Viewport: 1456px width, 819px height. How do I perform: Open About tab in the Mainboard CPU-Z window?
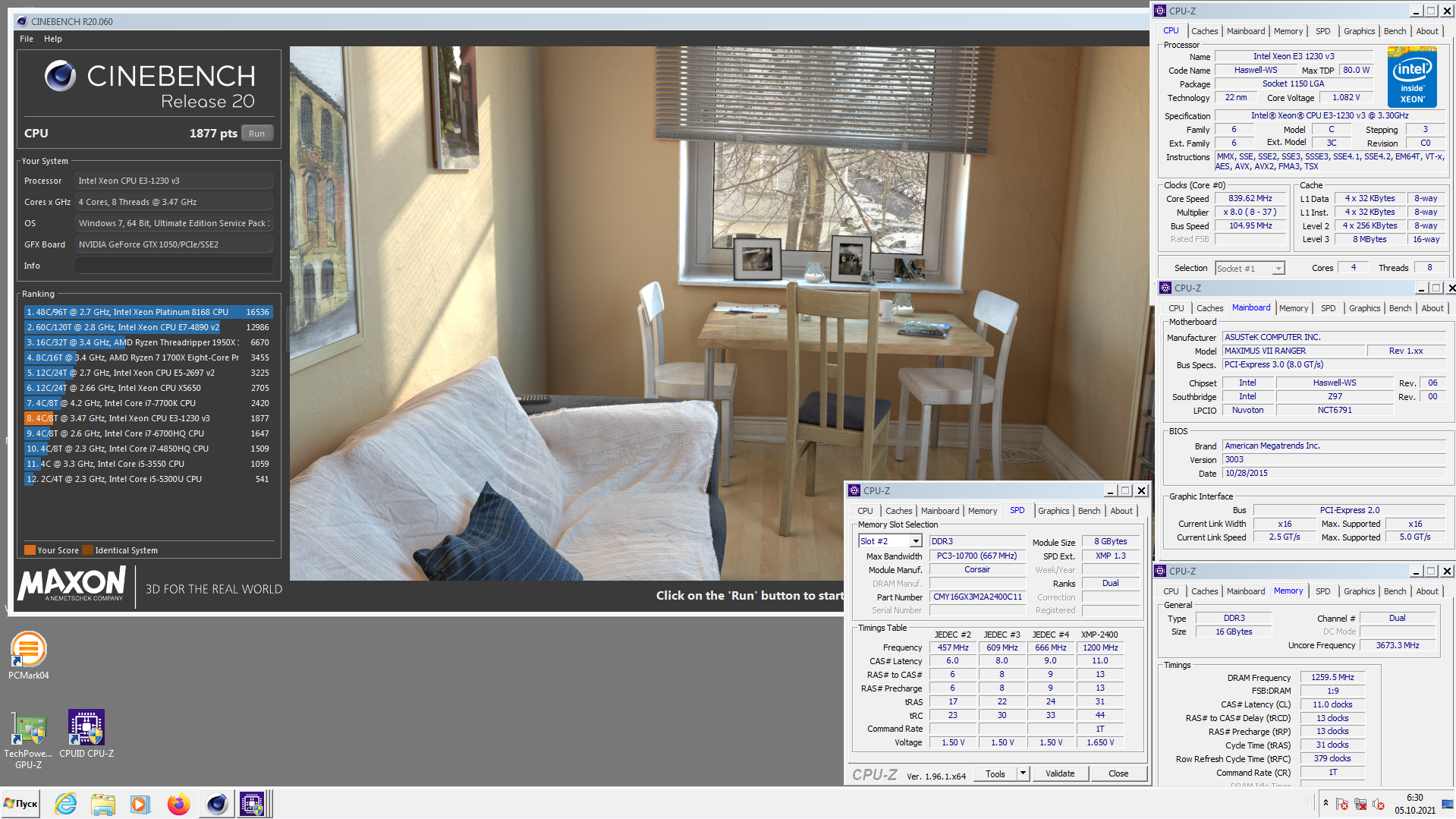point(1432,308)
